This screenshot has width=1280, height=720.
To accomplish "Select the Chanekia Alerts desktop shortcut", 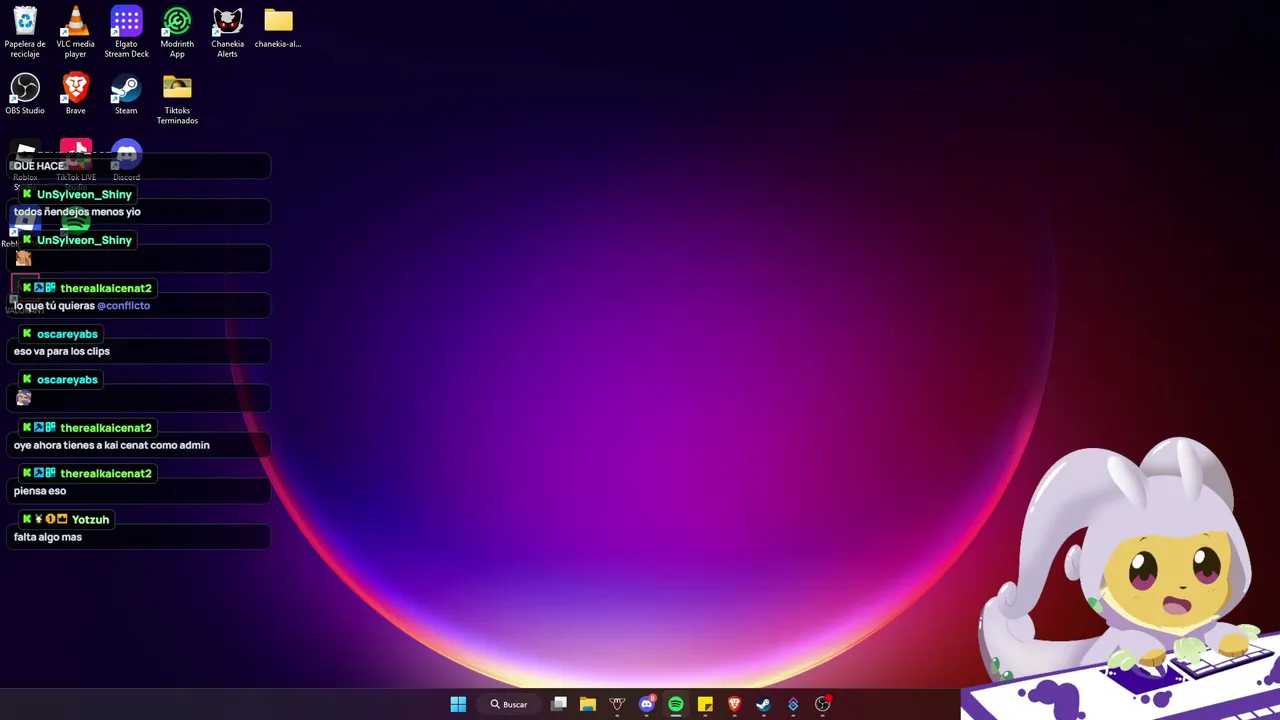I will tap(227, 32).
